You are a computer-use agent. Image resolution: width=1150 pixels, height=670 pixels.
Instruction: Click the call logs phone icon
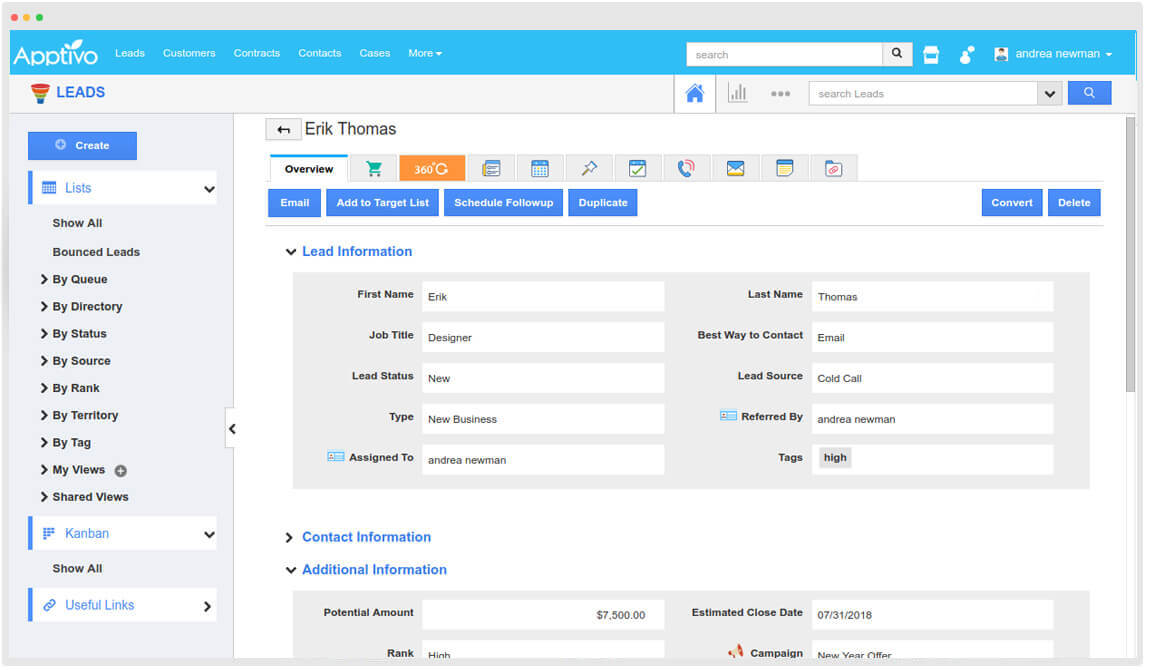[686, 169]
